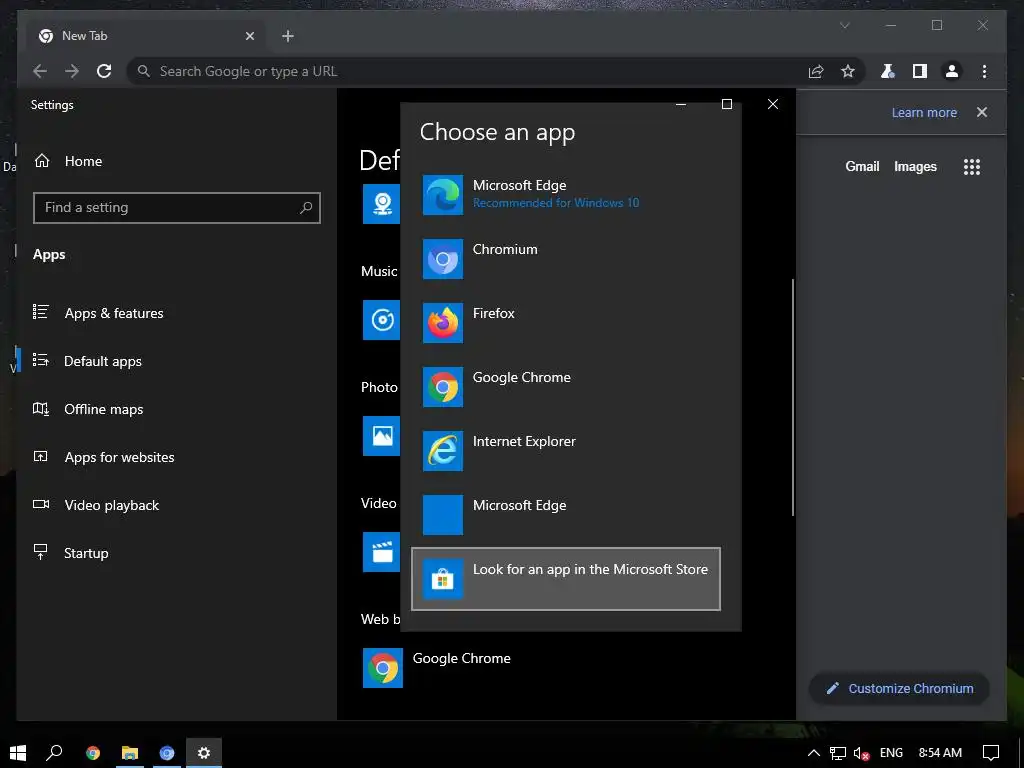This screenshot has height=768, width=1024.
Task: Open taskbar search
Action: pyautogui.click(x=54, y=752)
